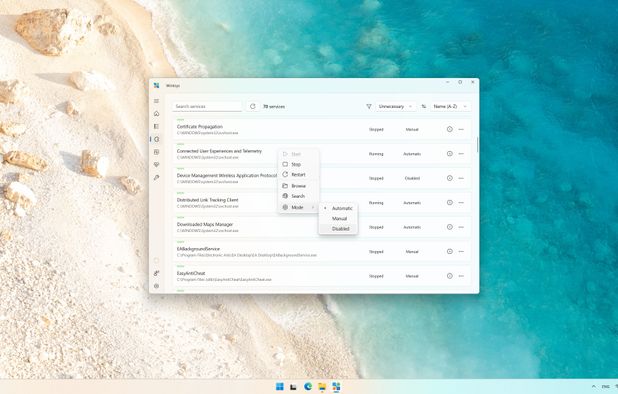Open more options for EABackgroundService
618x394 pixels.
[461, 251]
